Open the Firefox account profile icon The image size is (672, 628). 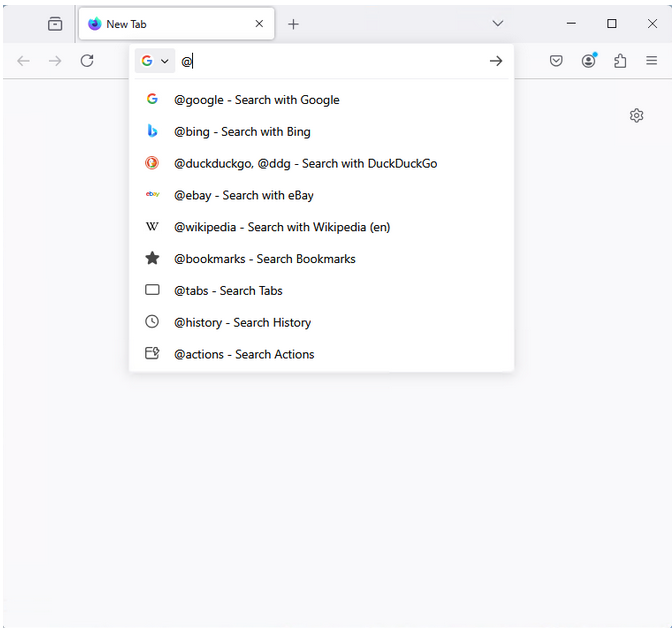[x=588, y=61]
